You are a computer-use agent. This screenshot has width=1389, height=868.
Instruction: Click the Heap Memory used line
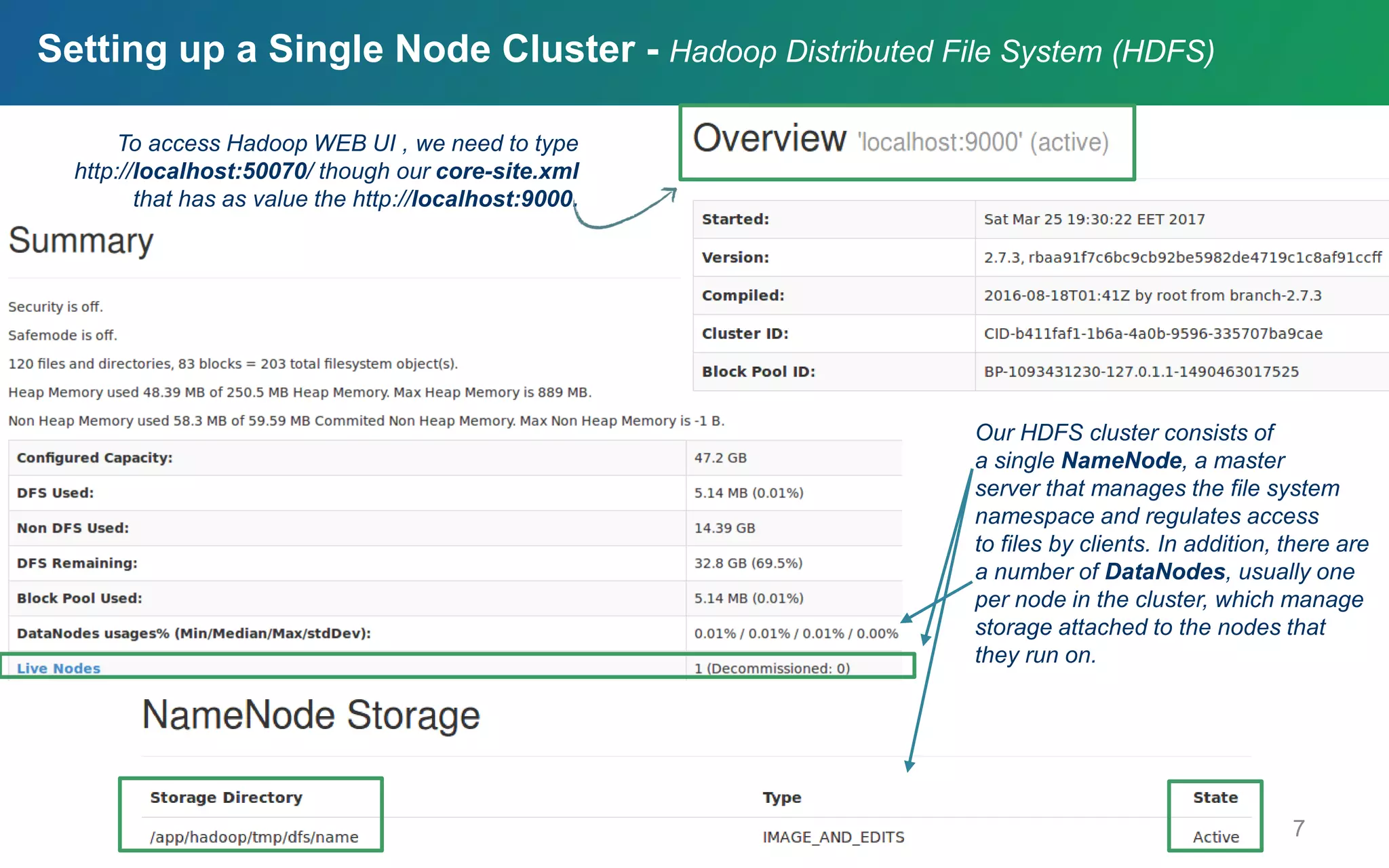(300, 392)
